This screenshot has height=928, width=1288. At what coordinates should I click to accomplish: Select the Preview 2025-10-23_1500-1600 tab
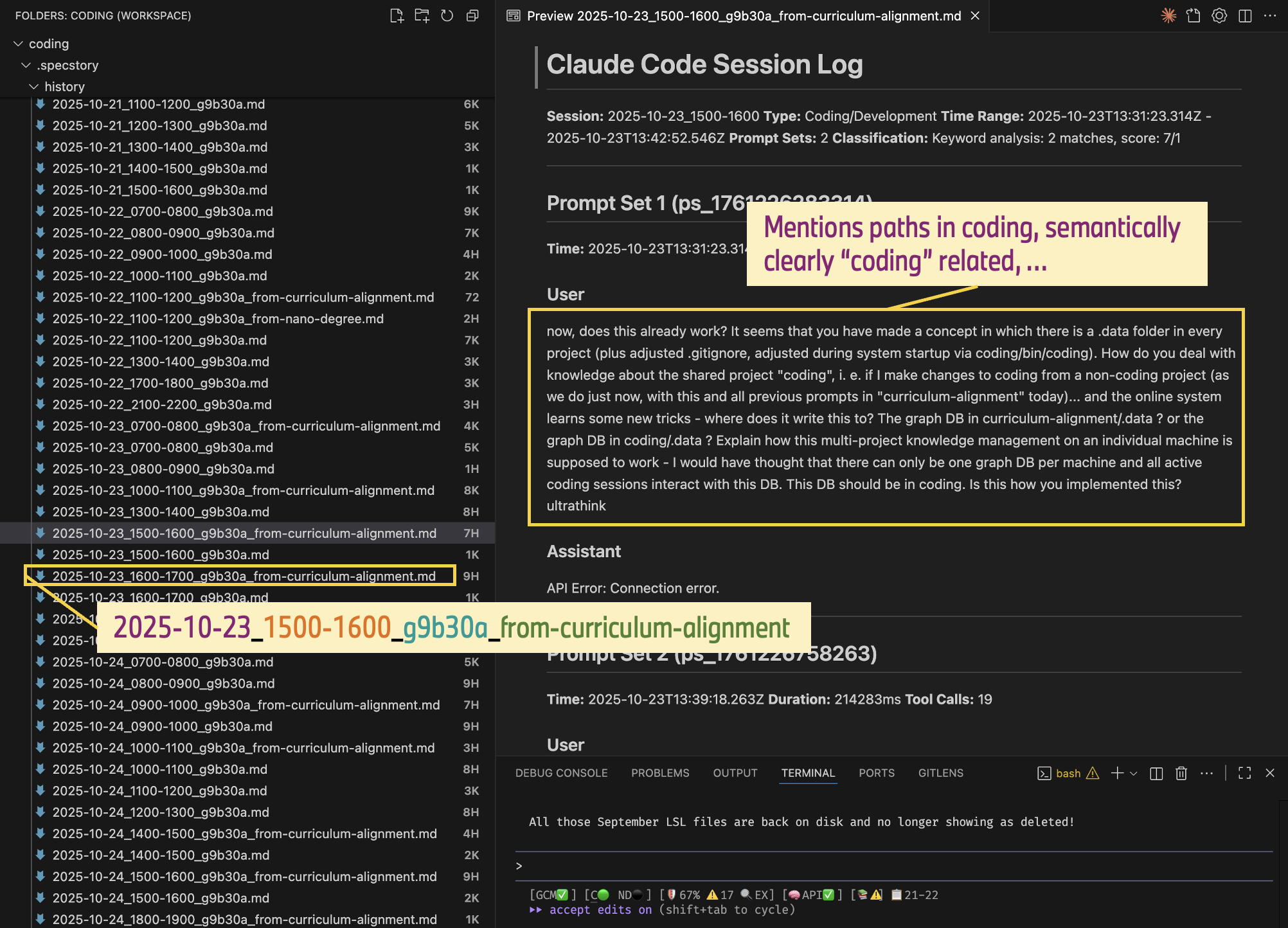click(x=744, y=16)
